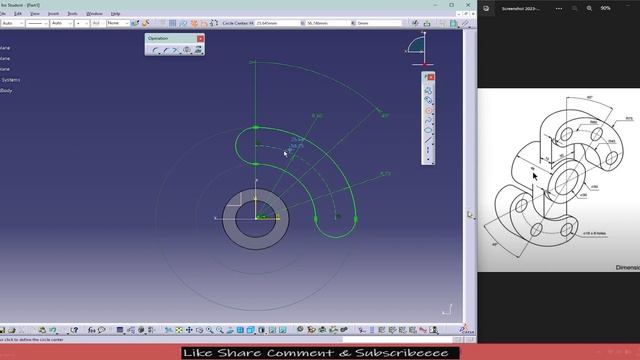Screen dimensions: 640x360
Task: Click the What's This help icon
Action: (x=74, y=330)
